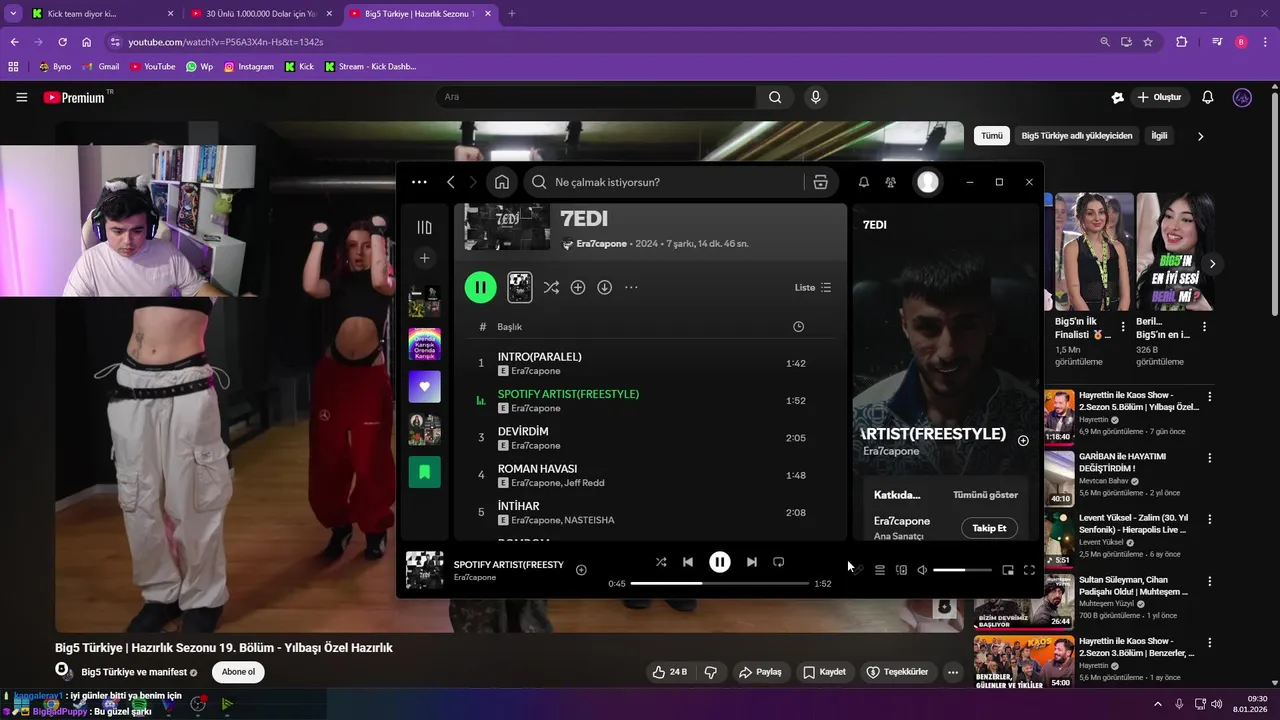Viewport: 1280px width, 720px height.
Task: Open connect to a device
Action: point(901,570)
